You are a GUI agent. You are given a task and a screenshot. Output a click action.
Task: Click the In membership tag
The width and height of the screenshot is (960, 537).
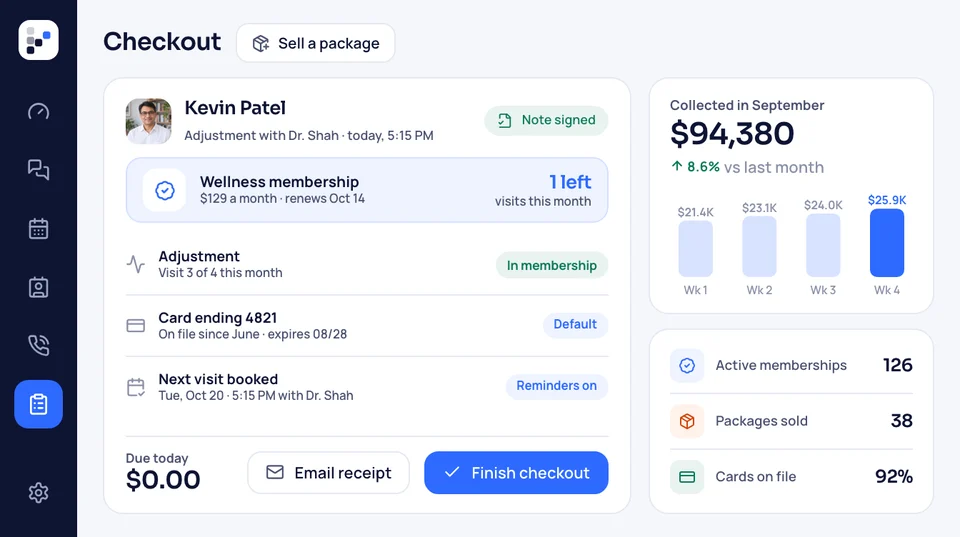552,265
